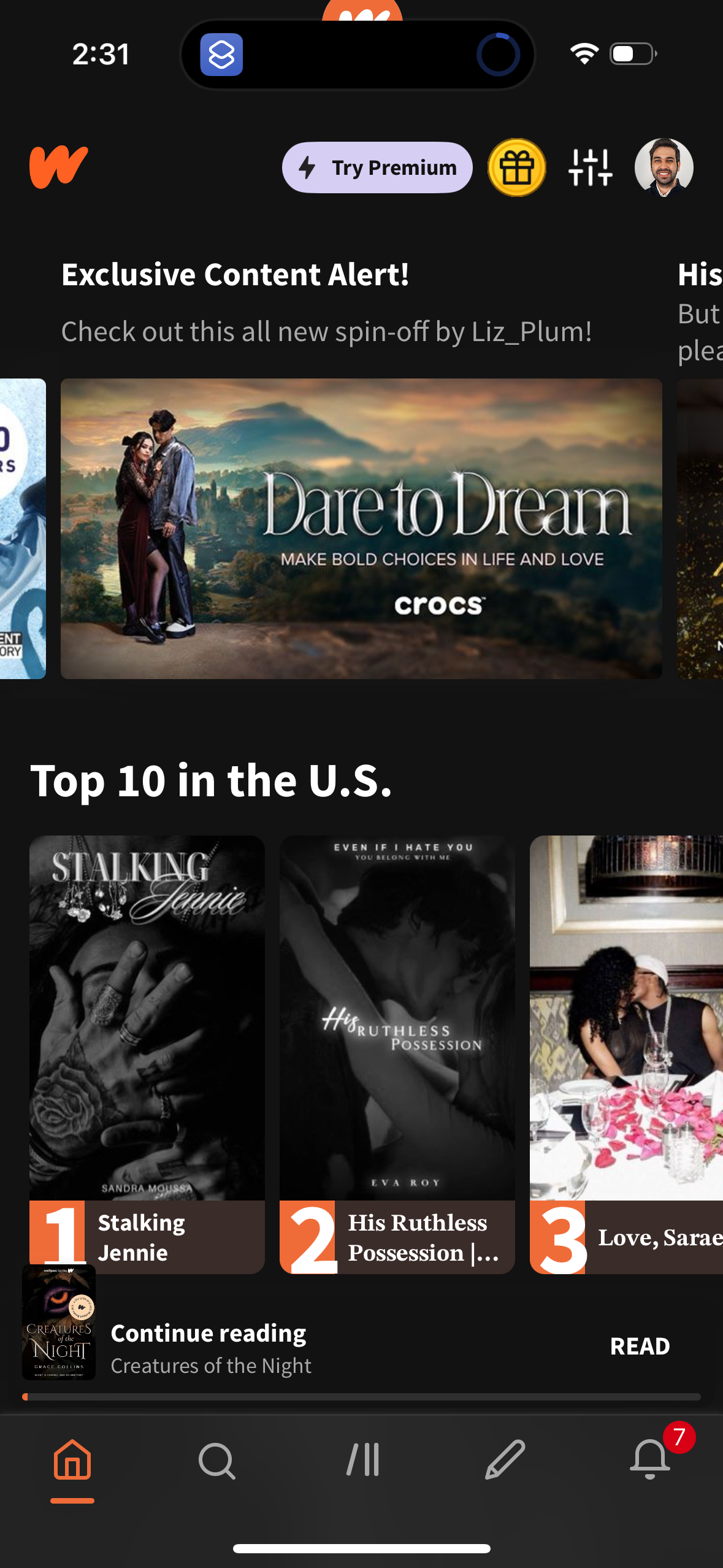Open the Love, Sarae story
Screen dimensions: 723x1568
(x=626, y=1055)
